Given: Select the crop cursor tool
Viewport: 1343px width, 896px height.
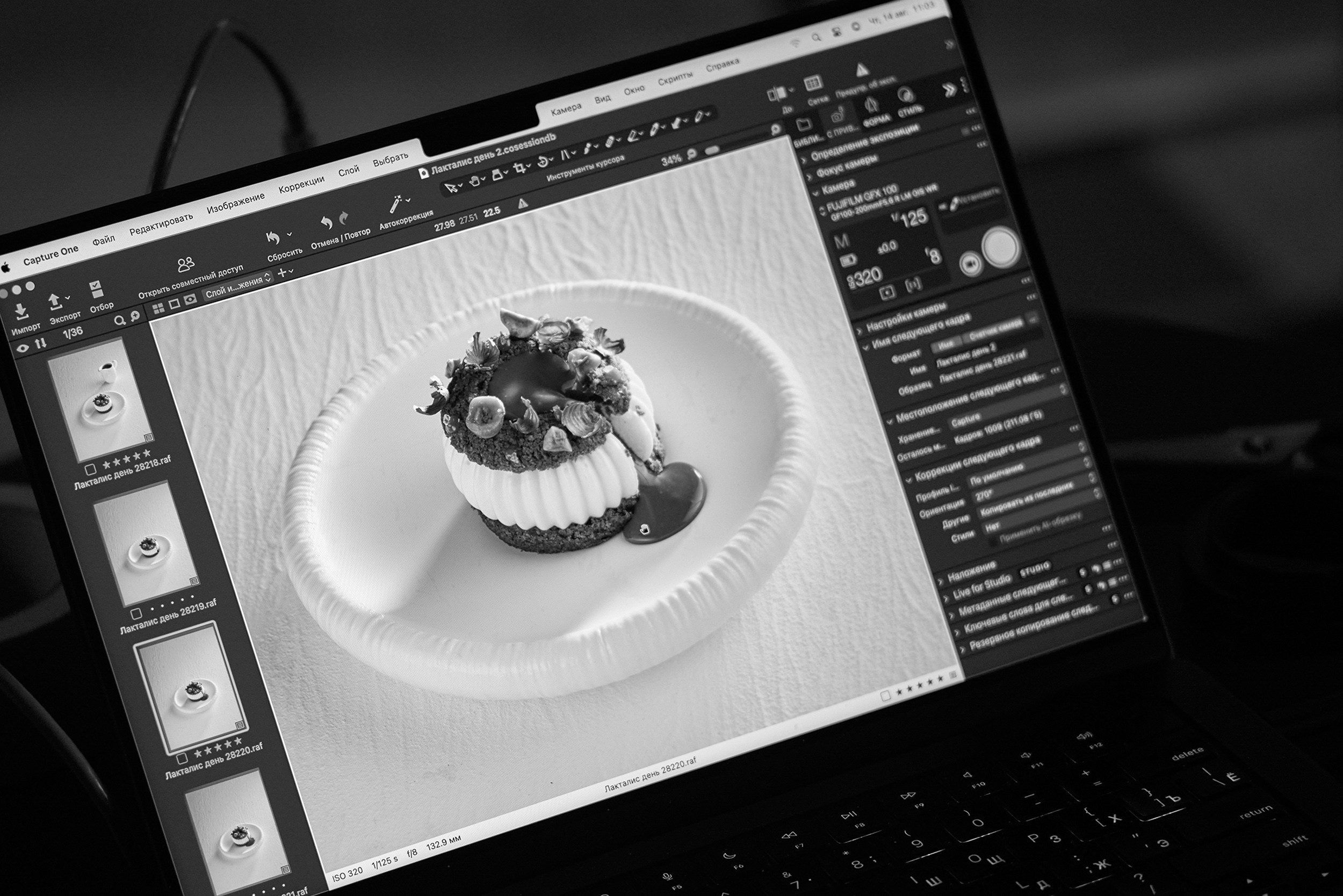Looking at the screenshot, I should 519,168.
